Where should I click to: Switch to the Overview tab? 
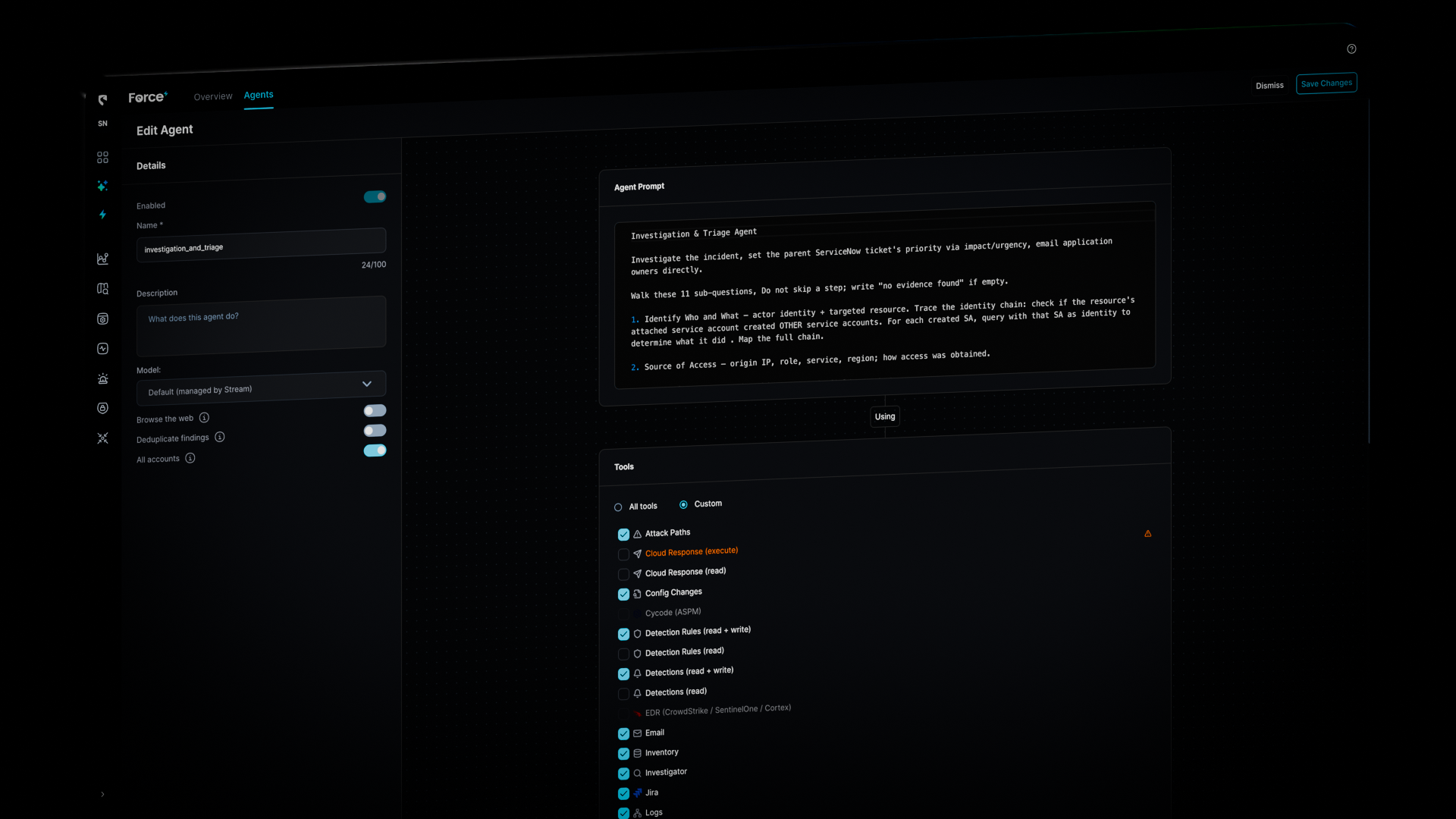213,96
